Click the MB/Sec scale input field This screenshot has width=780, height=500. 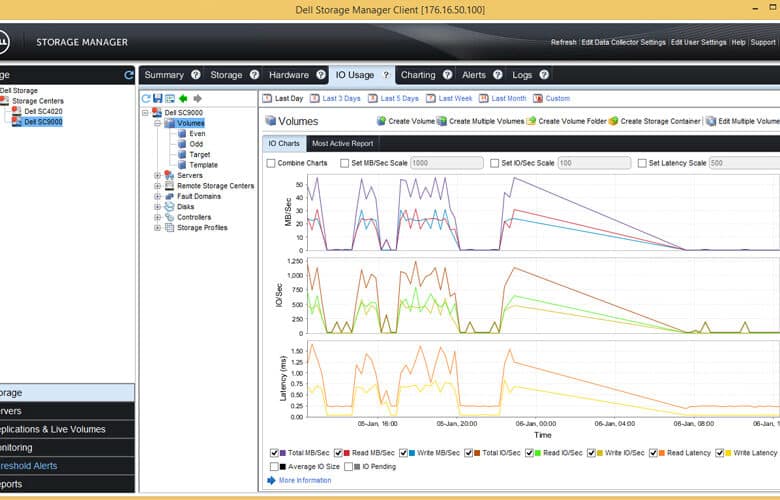(x=446, y=163)
